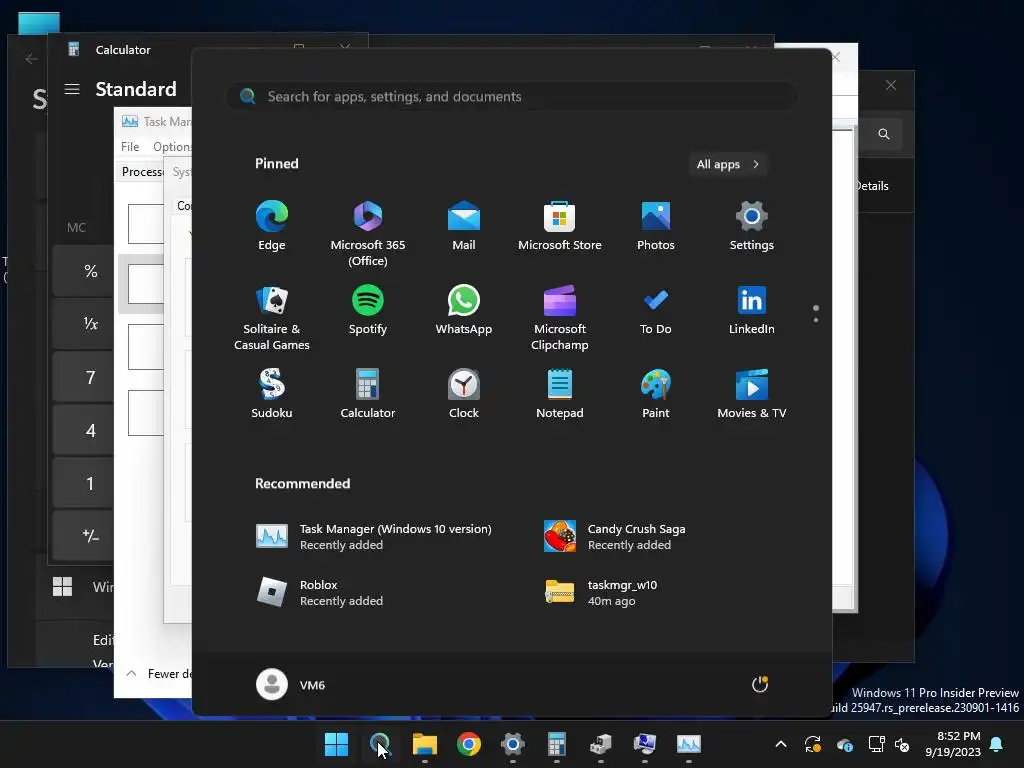Launch Notepad from Start menu
Image resolution: width=1024 pixels, height=768 pixels.
[x=560, y=394]
